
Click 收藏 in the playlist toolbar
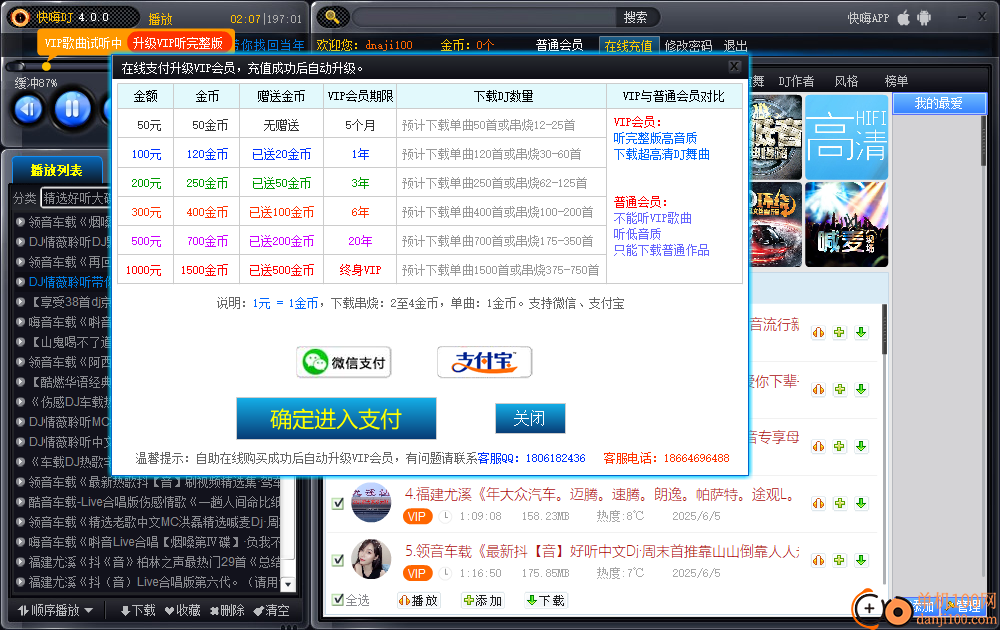(x=182, y=610)
